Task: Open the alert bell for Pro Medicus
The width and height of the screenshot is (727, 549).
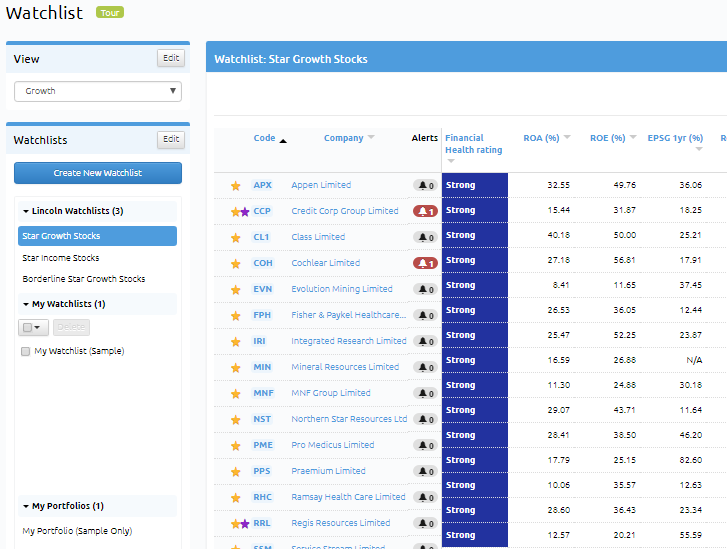Action: 425,445
